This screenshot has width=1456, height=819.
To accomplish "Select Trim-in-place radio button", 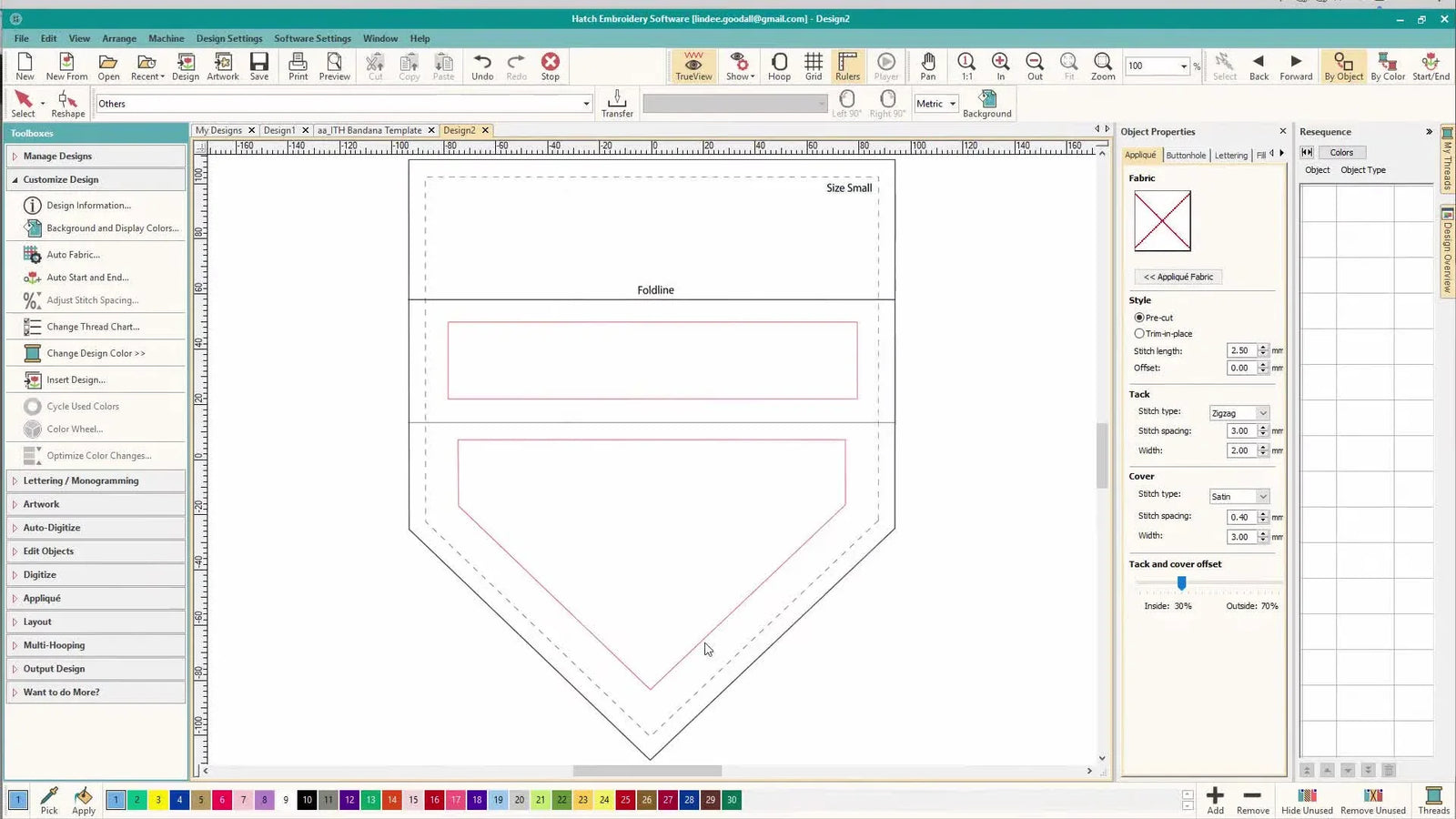I will 1139,334.
